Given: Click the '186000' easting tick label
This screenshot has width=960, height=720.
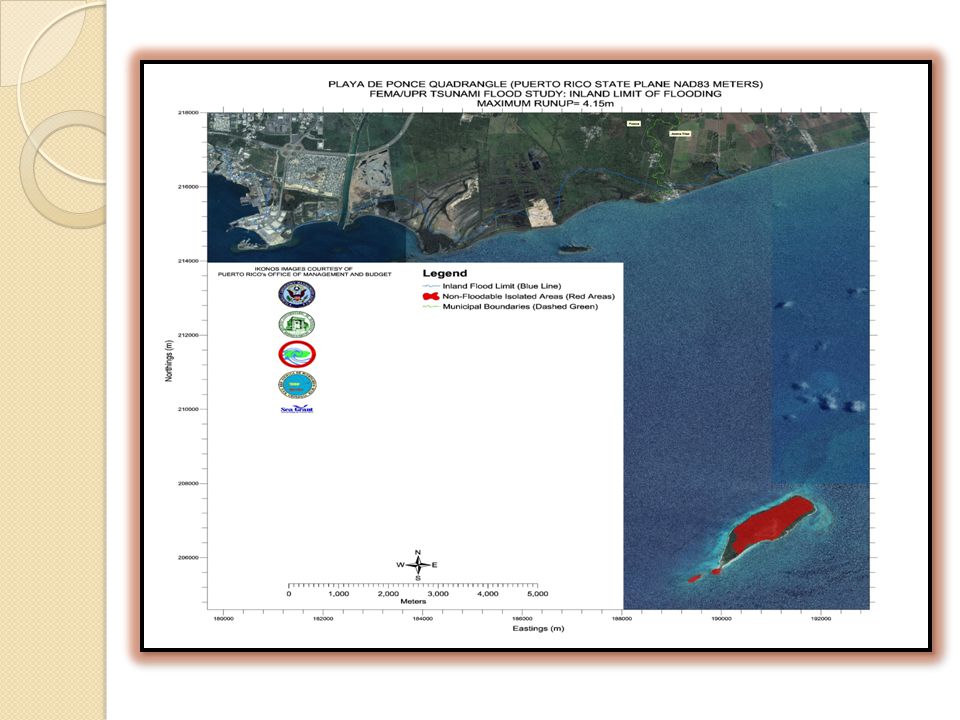Looking at the screenshot, I should tap(522, 618).
